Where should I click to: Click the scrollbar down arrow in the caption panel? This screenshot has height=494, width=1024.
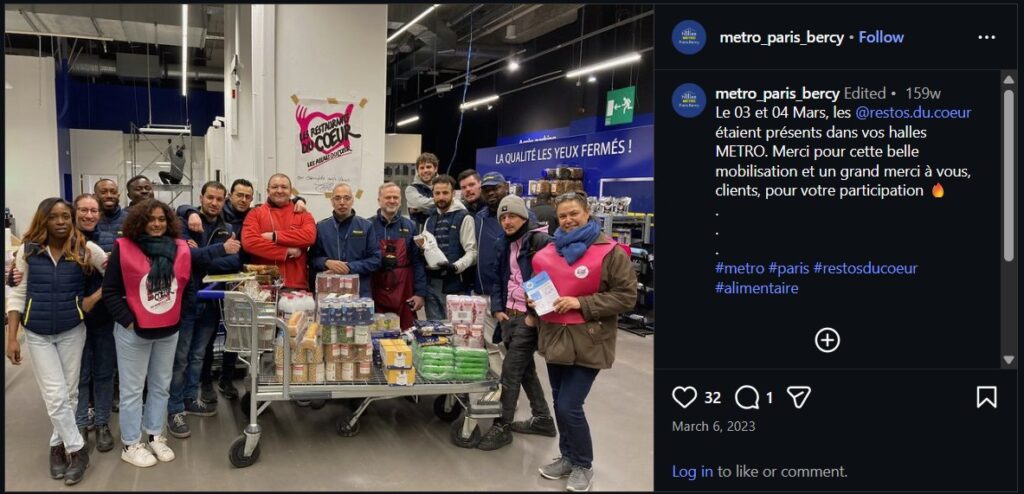[x=1008, y=360]
